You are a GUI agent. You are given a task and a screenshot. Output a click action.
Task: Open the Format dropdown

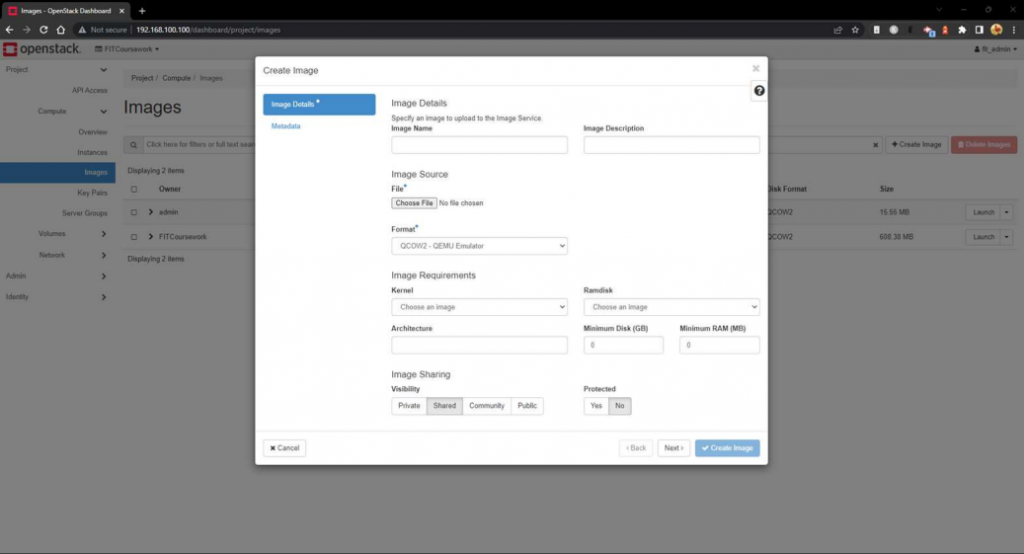(x=479, y=246)
